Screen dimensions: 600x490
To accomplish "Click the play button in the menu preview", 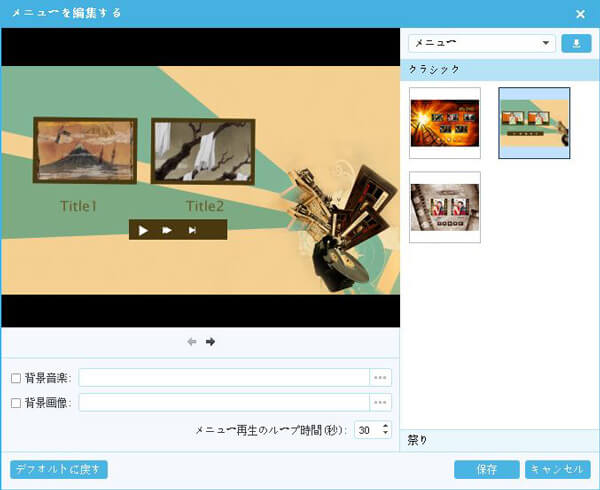I will tap(143, 230).
